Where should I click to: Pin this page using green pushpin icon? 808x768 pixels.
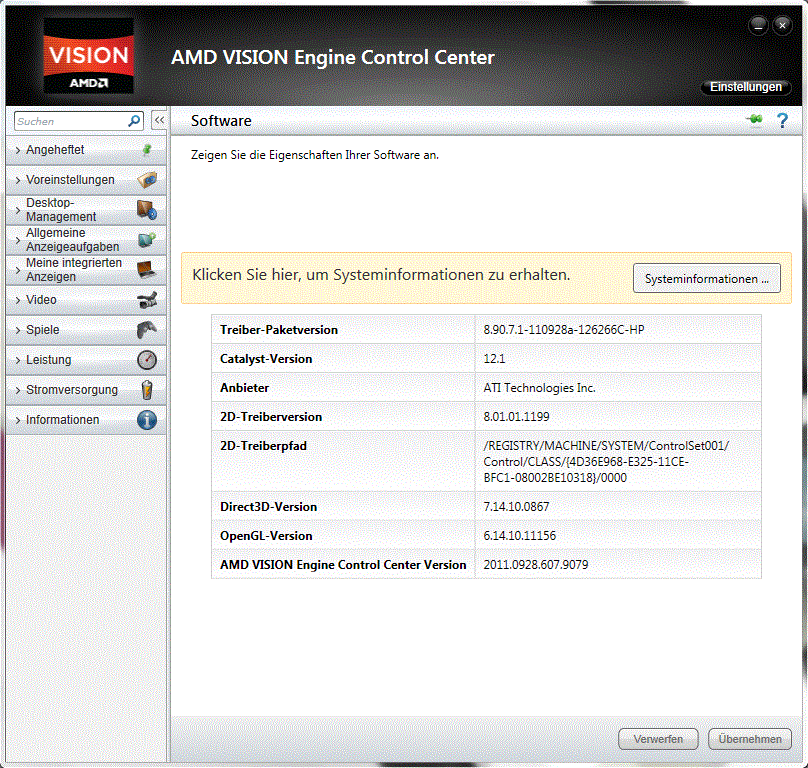click(x=755, y=120)
